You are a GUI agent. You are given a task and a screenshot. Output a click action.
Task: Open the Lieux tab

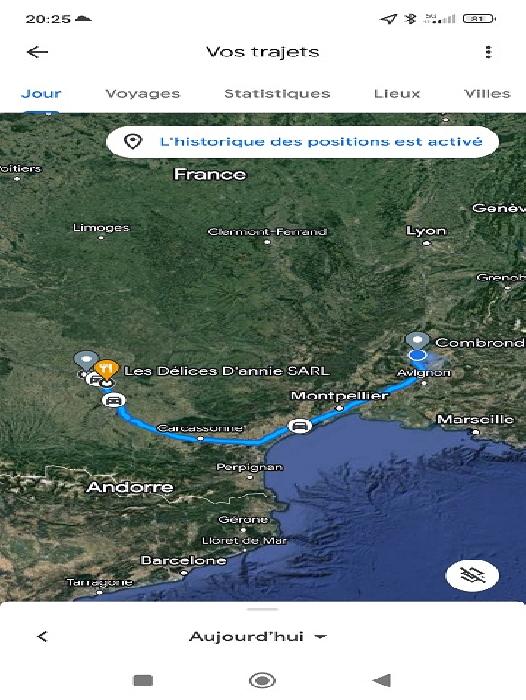[x=397, y=93]
